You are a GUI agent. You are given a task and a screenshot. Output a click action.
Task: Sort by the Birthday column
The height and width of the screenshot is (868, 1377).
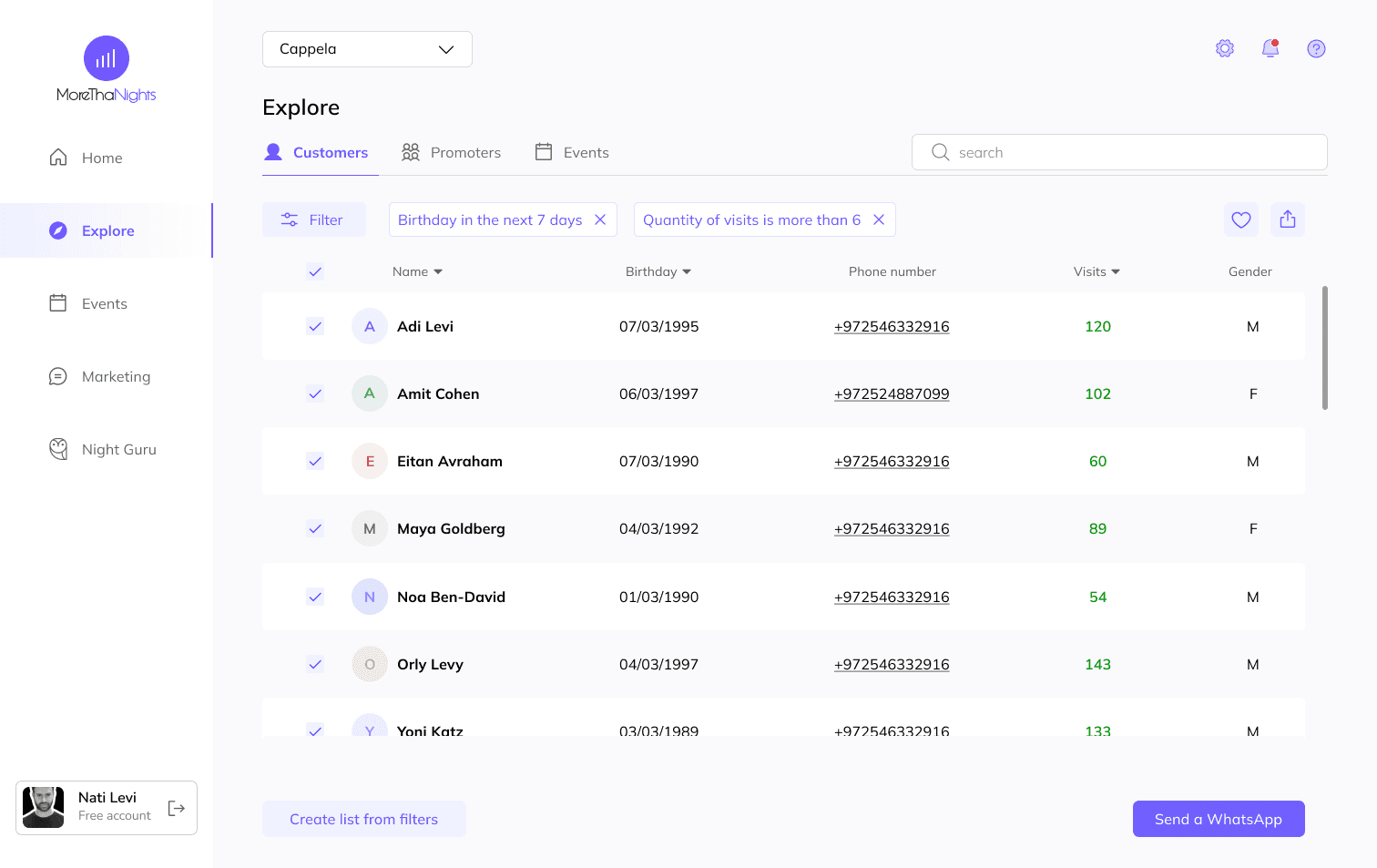pyautogui.click(x=658, y=271)
